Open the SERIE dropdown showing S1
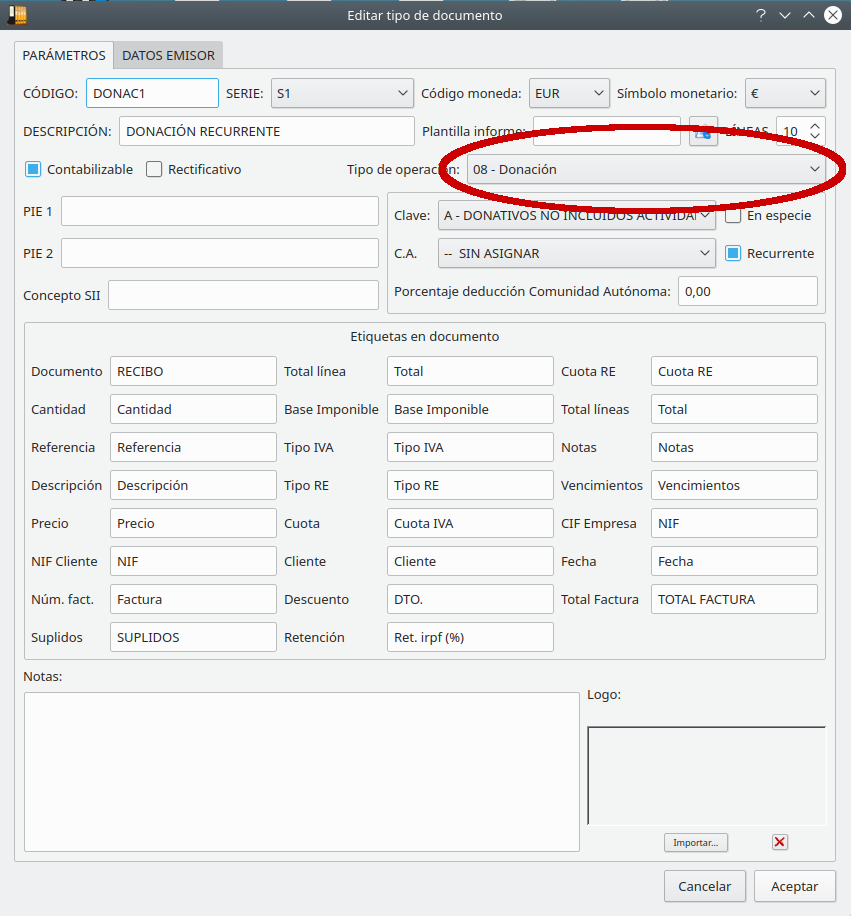Image resolution: width=851 pixels, height=916 pixels. 342,93
